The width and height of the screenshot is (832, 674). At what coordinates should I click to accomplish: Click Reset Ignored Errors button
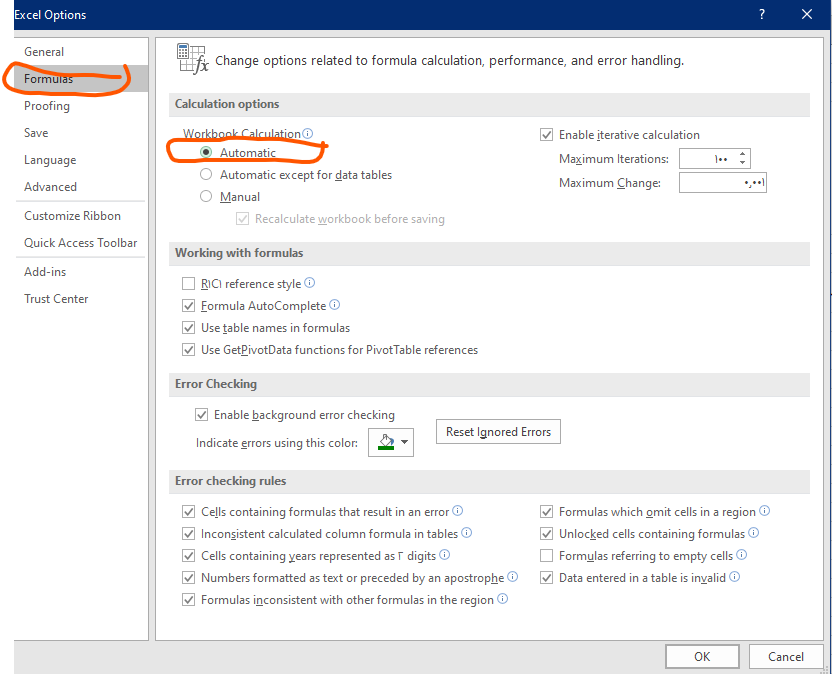pyautogui.click(x=498, y=431)
